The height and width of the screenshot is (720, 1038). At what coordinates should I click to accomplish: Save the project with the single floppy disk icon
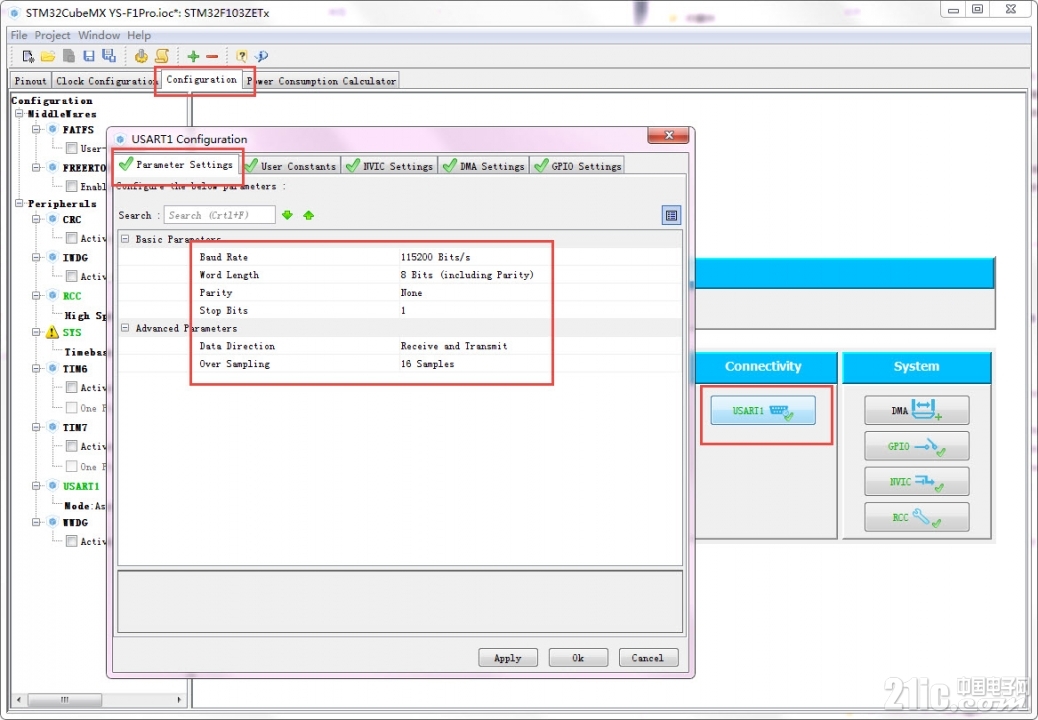click(89, 56)
